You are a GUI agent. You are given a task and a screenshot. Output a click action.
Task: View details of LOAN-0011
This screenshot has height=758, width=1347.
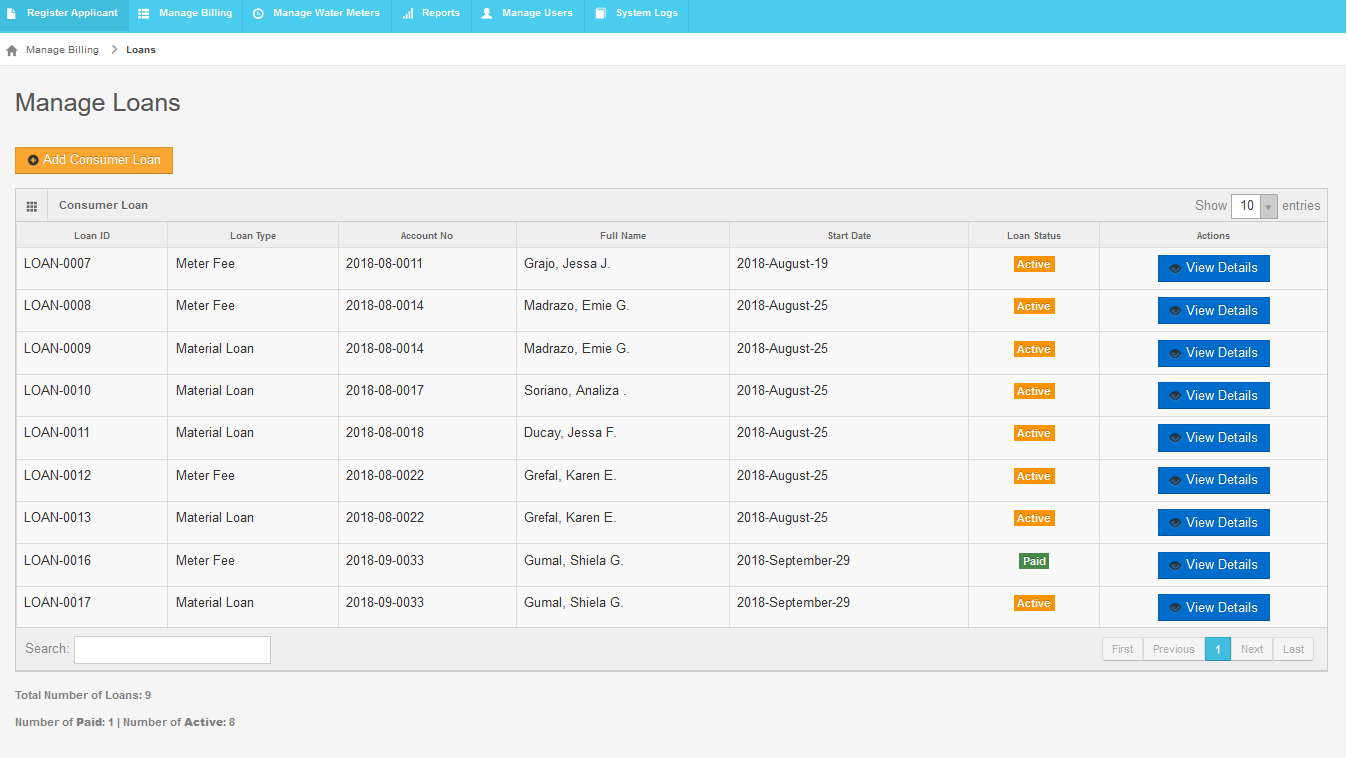tap(1213, 438)
